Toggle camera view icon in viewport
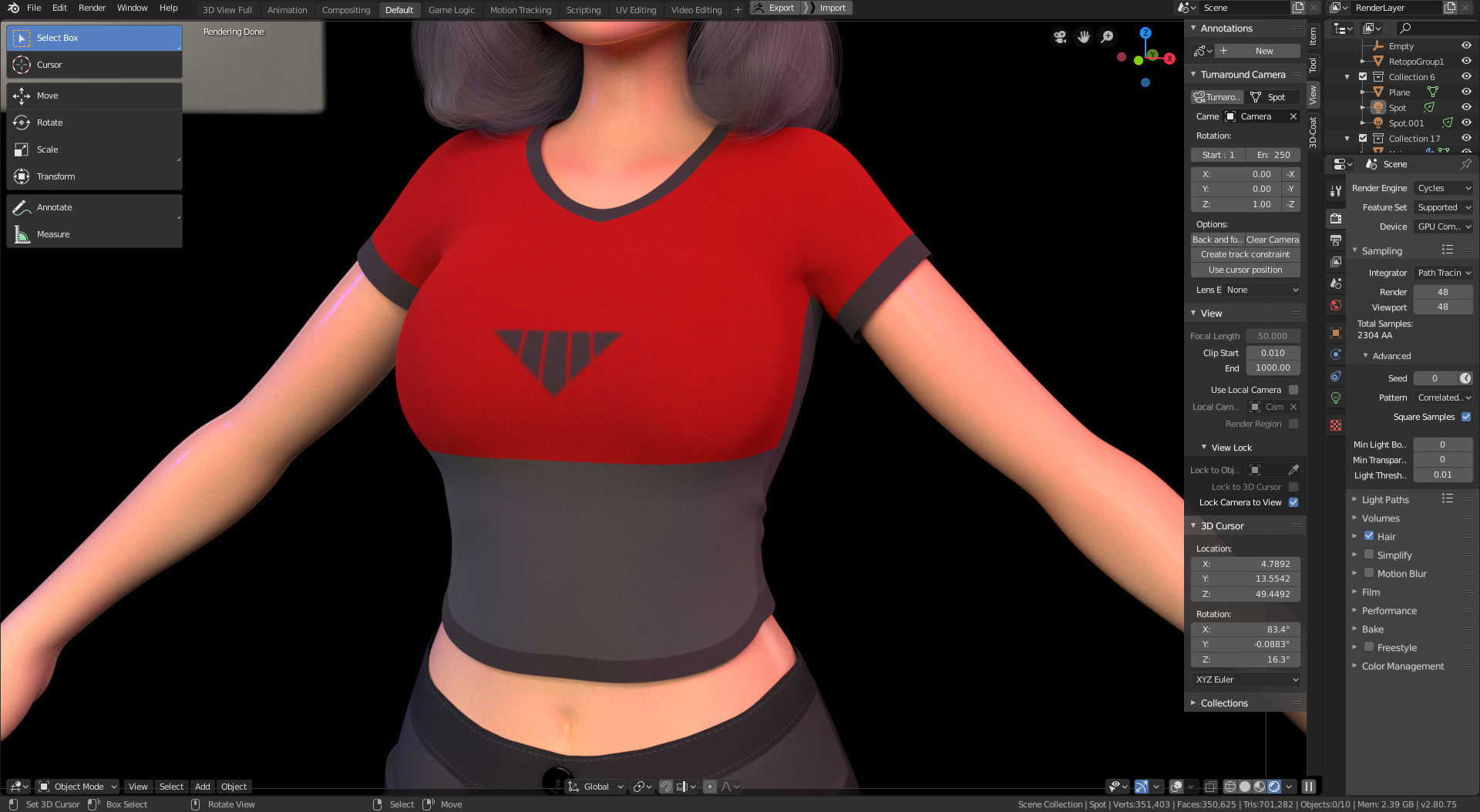 [x=1060, y=37]
